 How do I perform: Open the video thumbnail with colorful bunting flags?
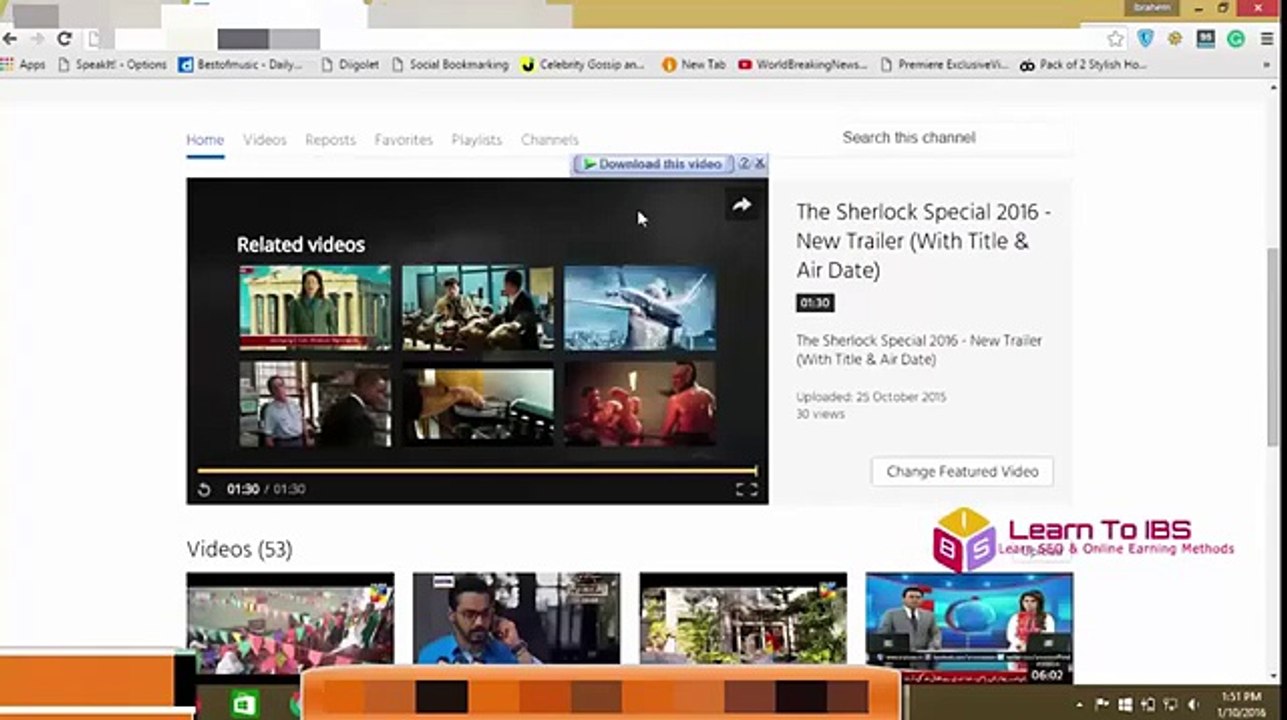(x=290, y=624)
